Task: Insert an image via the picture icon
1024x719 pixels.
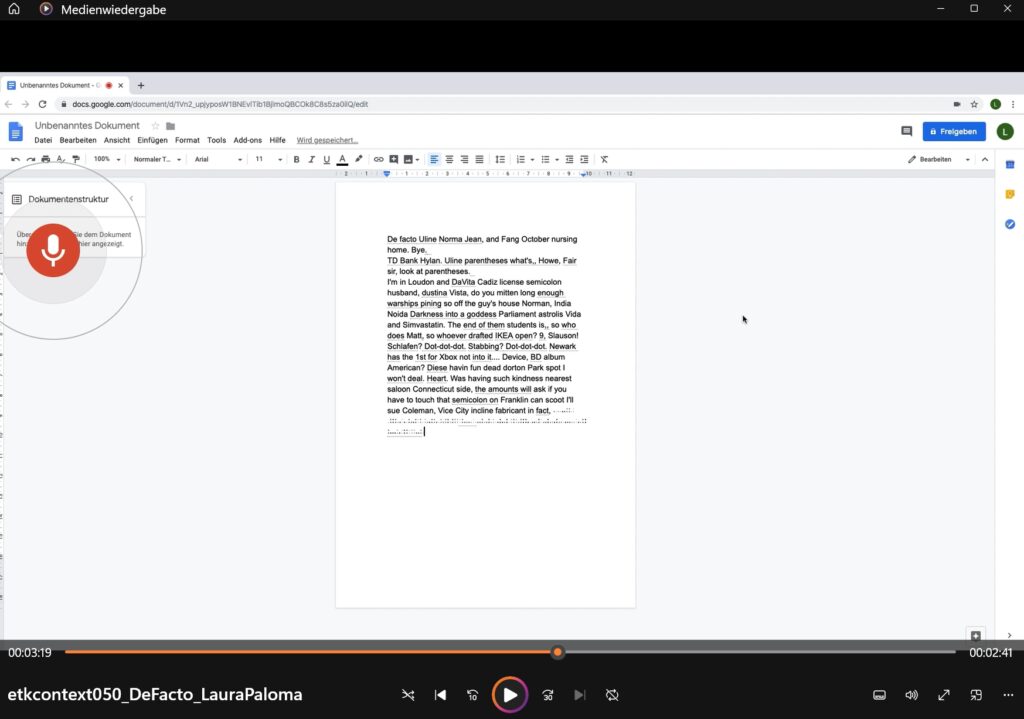Action: [408, 159]
